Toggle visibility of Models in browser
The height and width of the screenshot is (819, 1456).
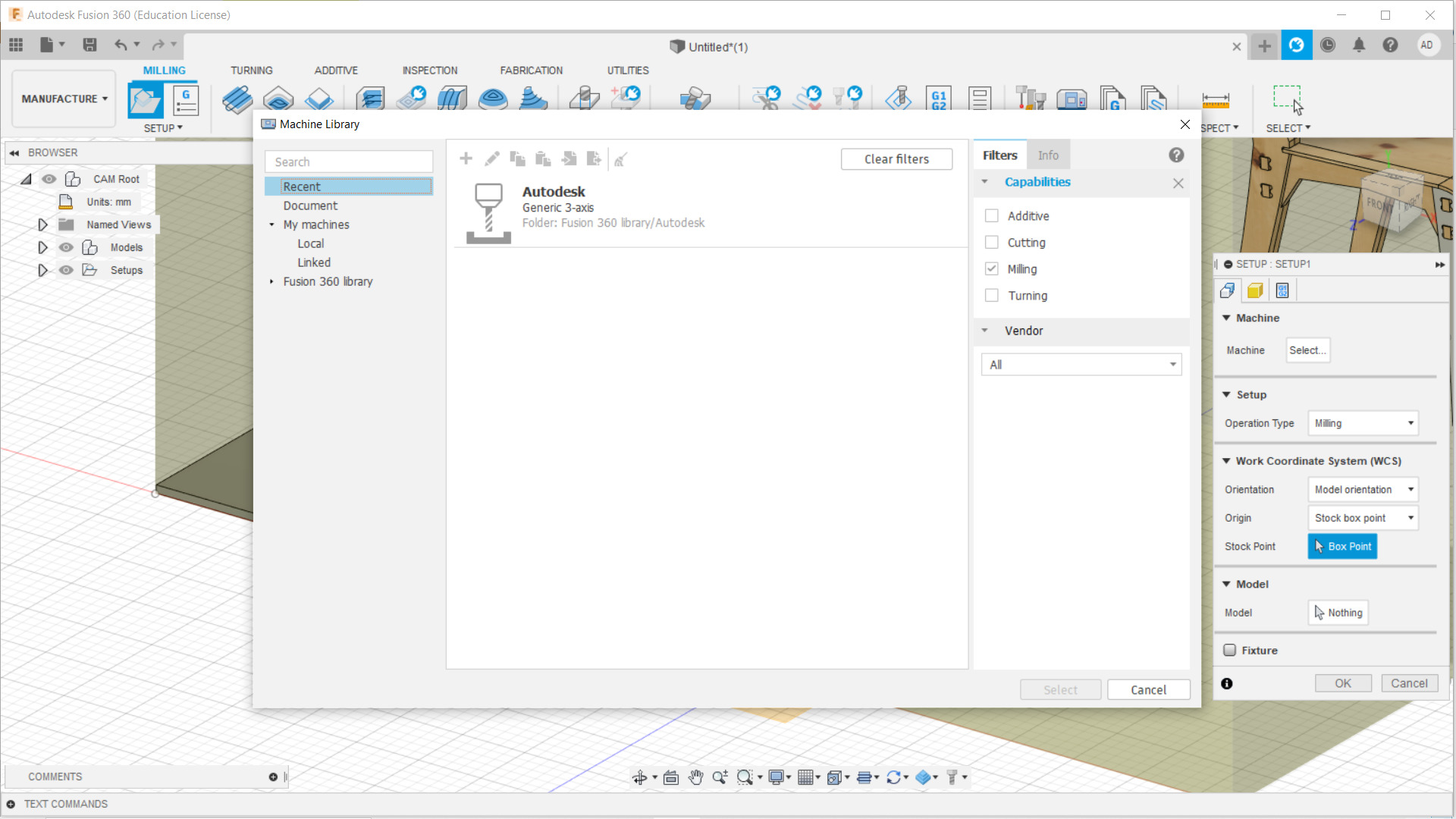click(67, 248)
